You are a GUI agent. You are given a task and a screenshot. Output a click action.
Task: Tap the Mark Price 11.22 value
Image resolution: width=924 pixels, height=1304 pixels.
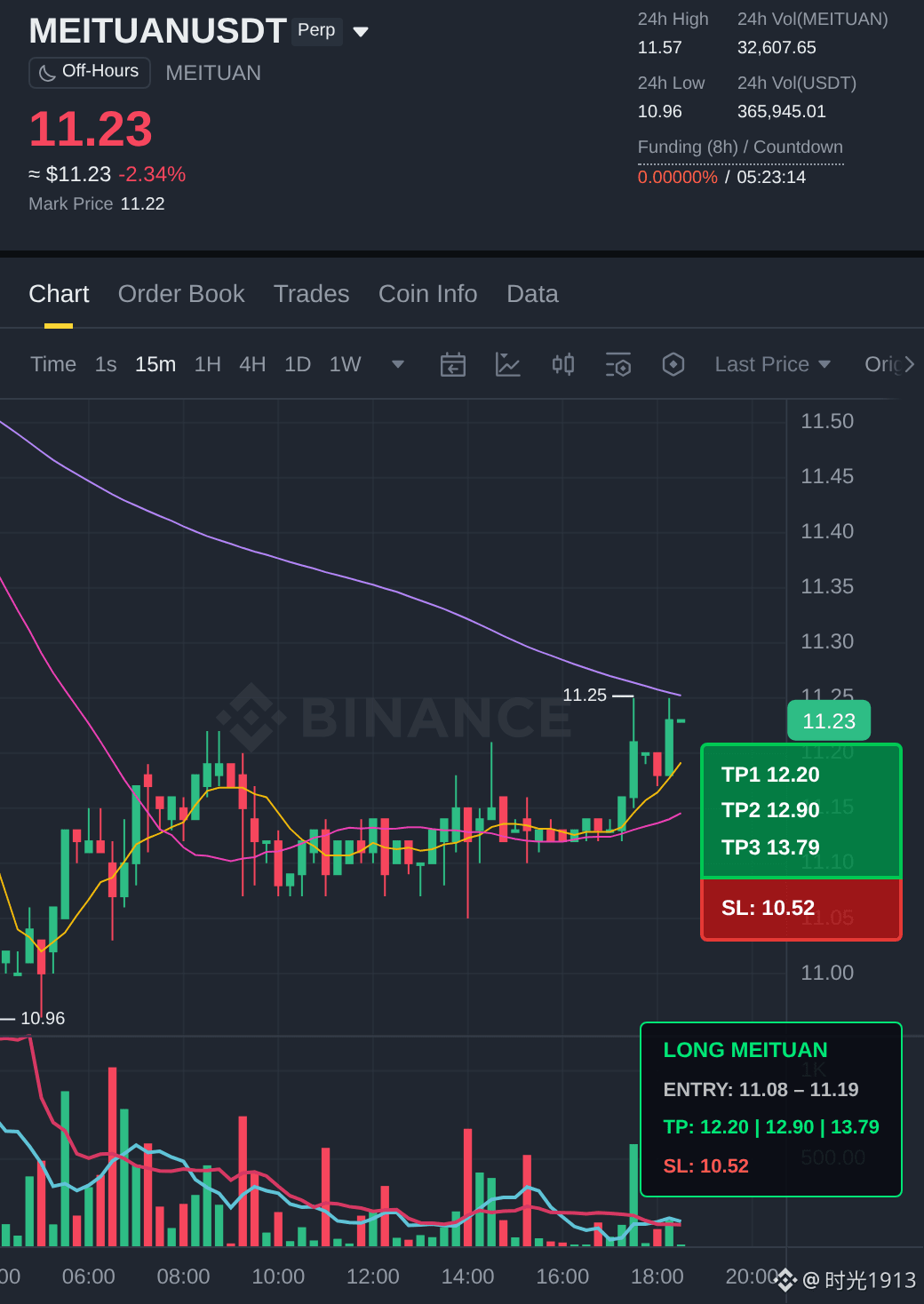click(142, 203)
